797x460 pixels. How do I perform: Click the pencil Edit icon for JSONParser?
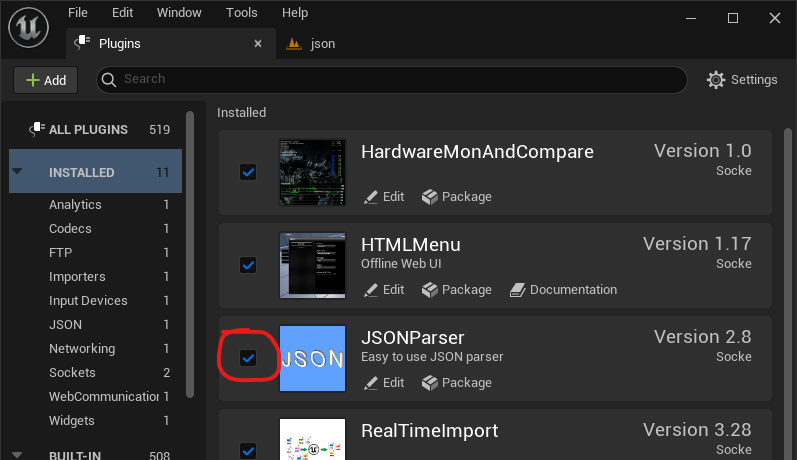click(x=371, y=383)
